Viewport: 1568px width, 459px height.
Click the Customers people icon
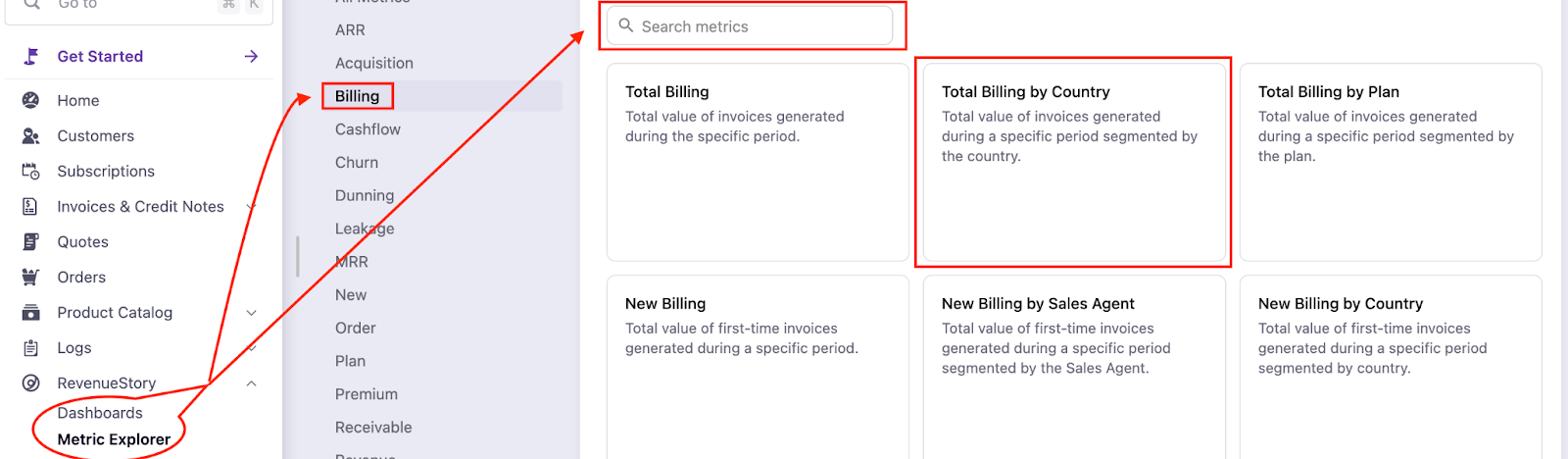click(30, 135)
